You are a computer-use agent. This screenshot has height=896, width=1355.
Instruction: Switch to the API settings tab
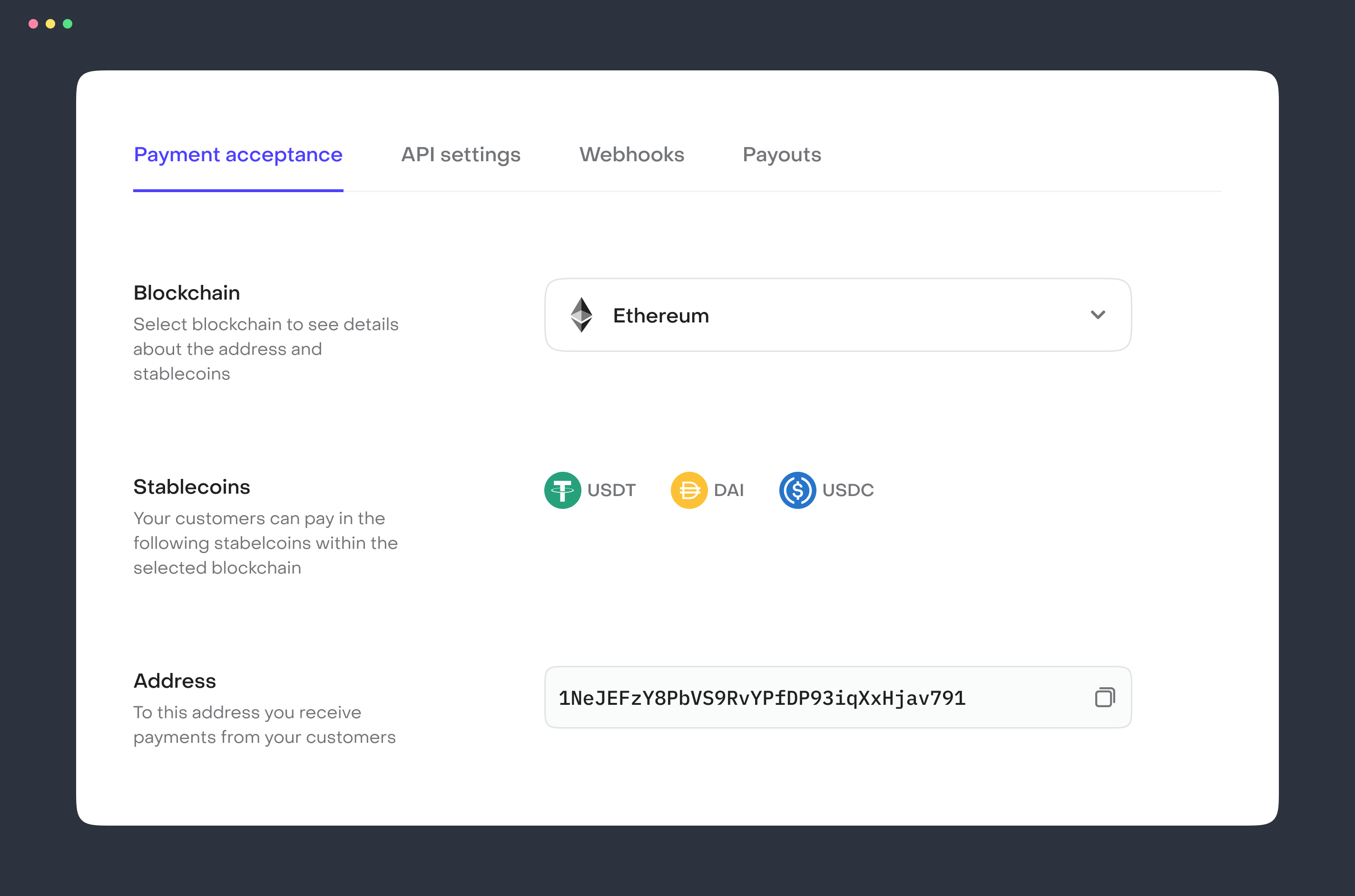461,155
